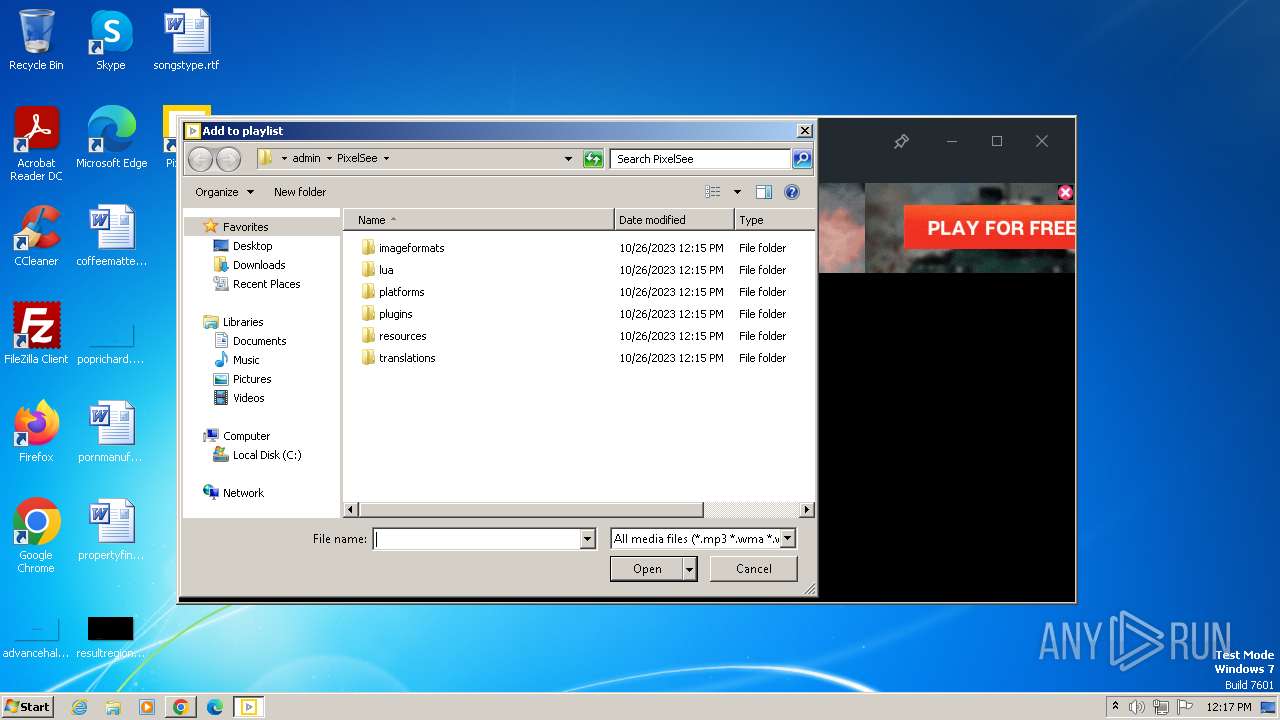
Task: Select Favorites in navigation pane
Action: [245, 227]
